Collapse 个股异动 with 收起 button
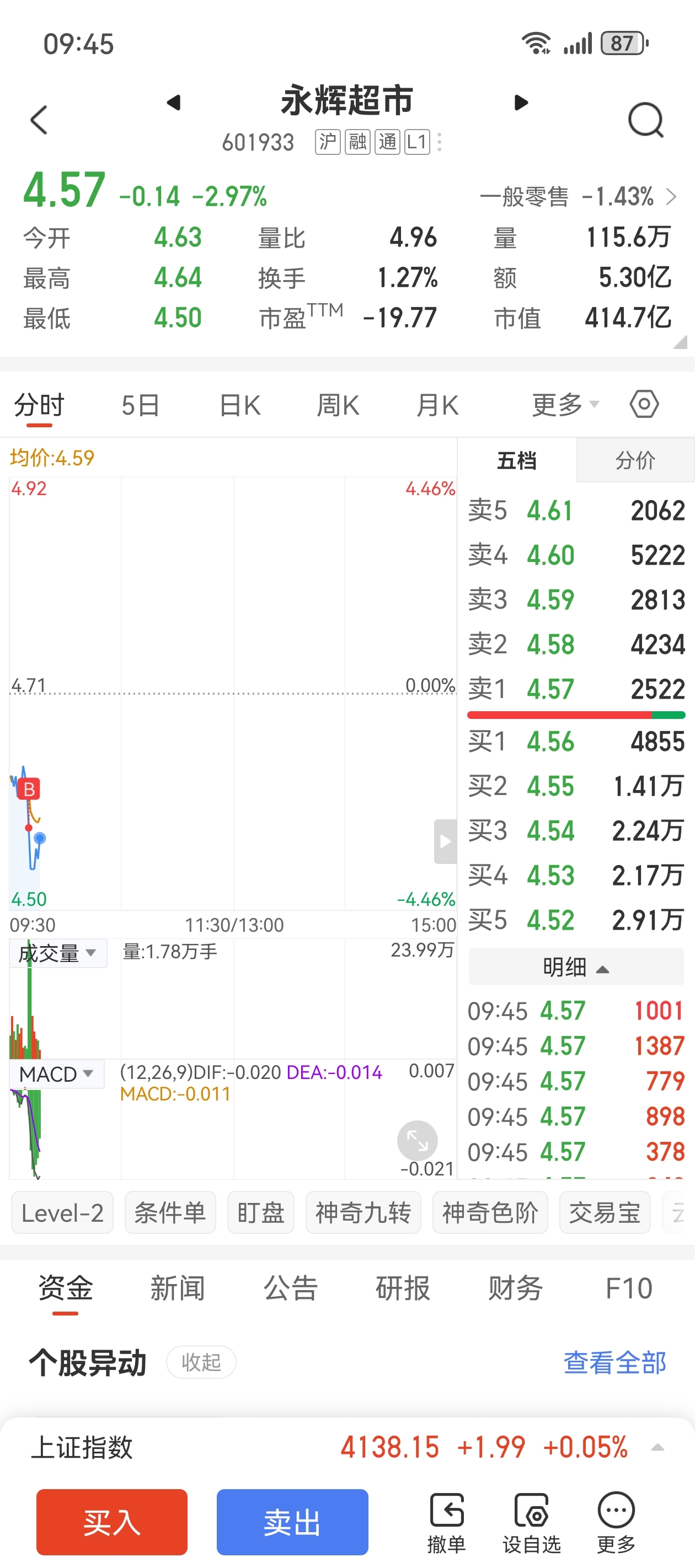 (x=201, y=1362)
